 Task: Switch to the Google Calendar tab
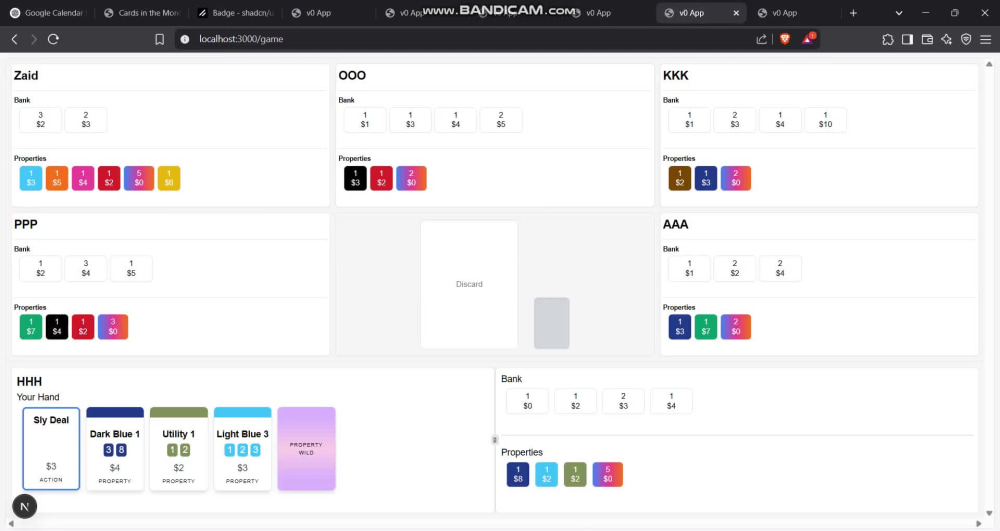pyautogui.click(x=48, y=13)
